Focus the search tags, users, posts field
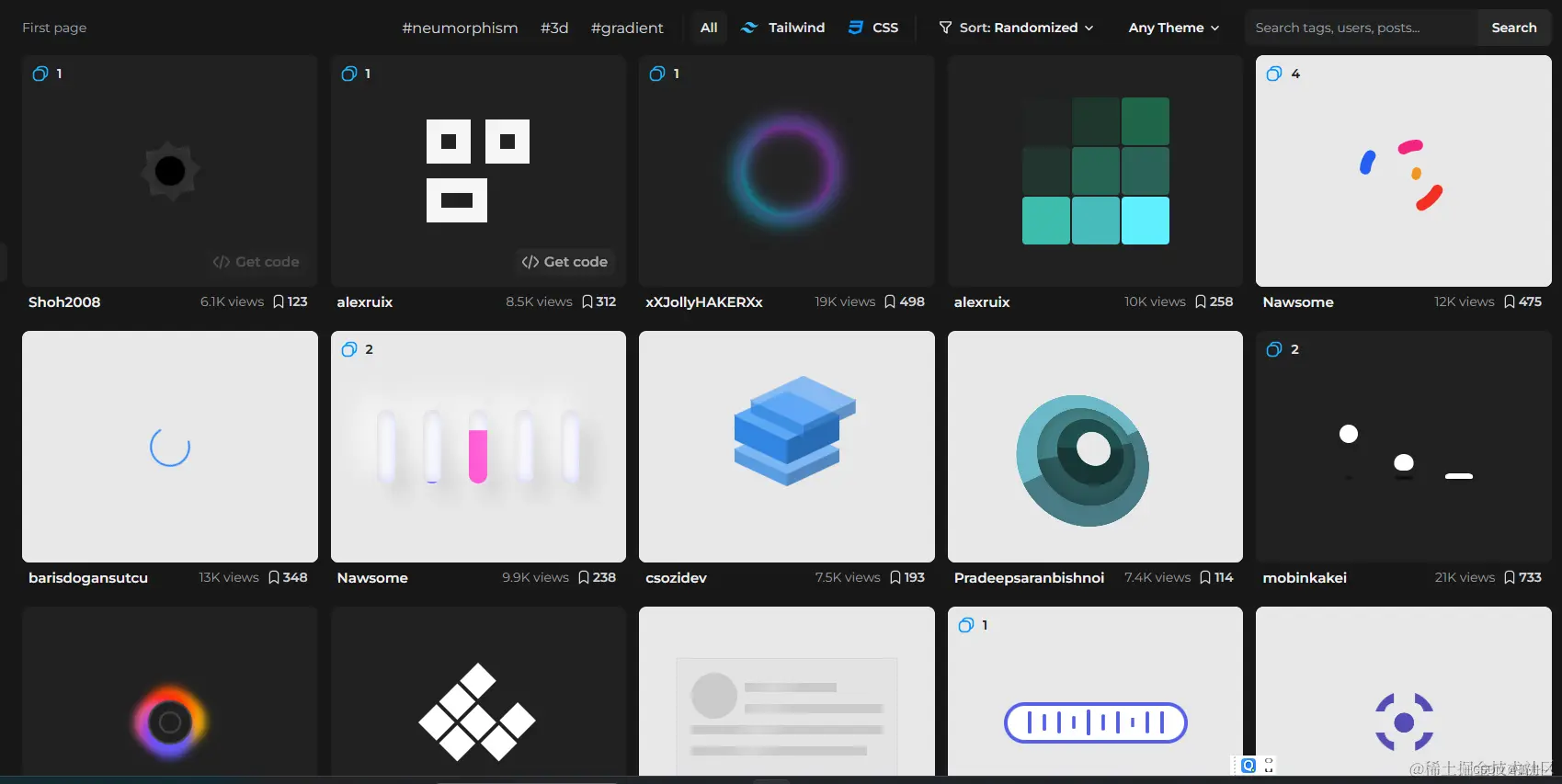The width and height of the screenshot is (1562, 784). click(x=1361, y=28)
